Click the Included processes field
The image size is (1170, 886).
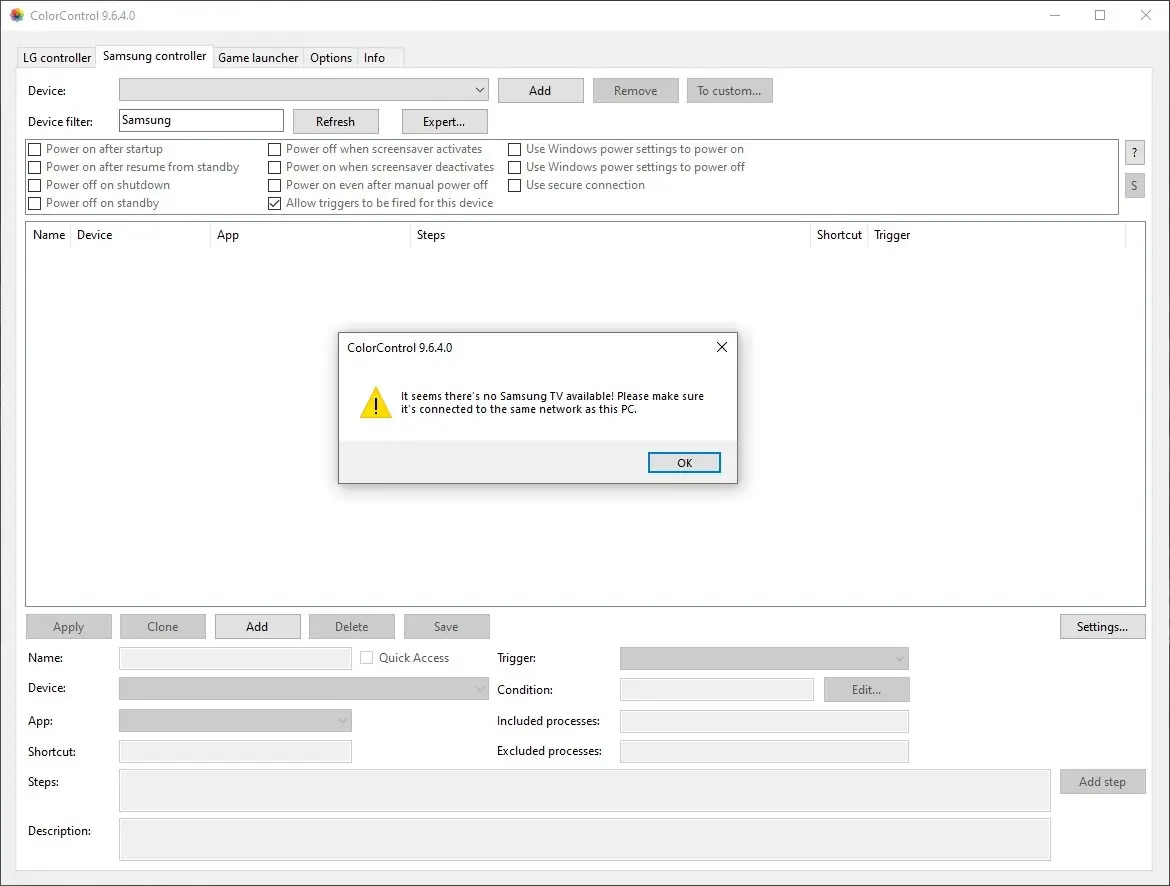tap(764, 721)
